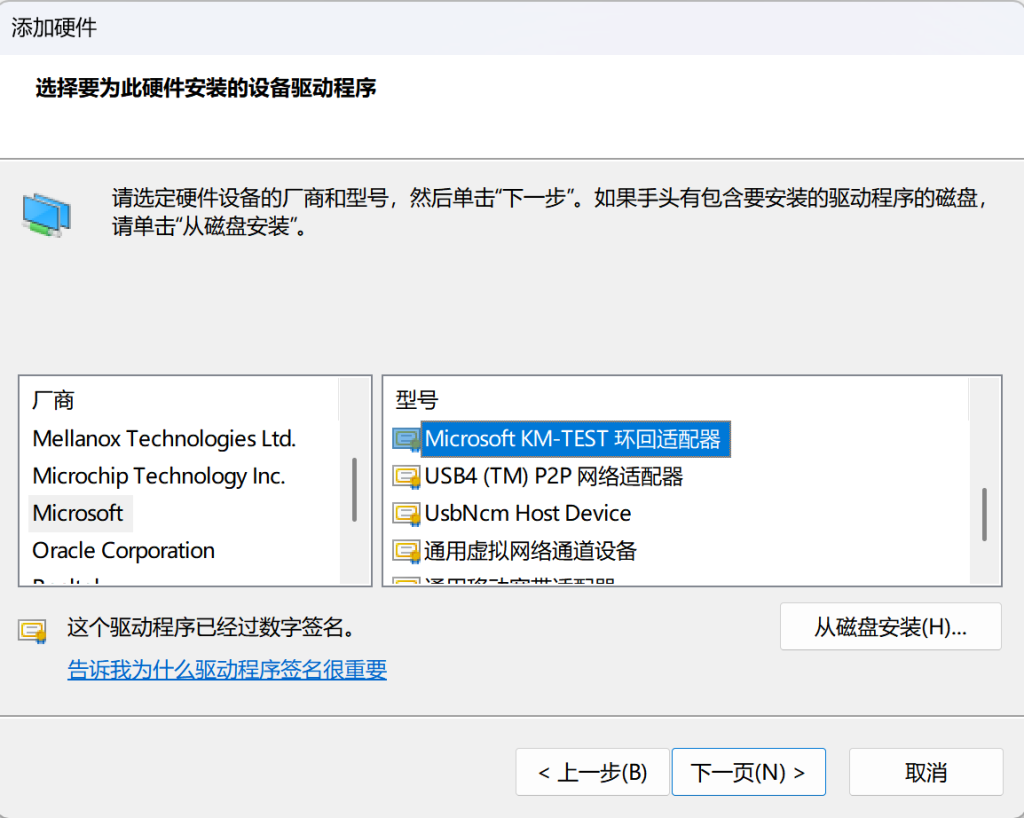Click the manufacturer list scrollbar thumb
The height and width of the screenshot is (818, 1024).
click(x=354, y=490)
